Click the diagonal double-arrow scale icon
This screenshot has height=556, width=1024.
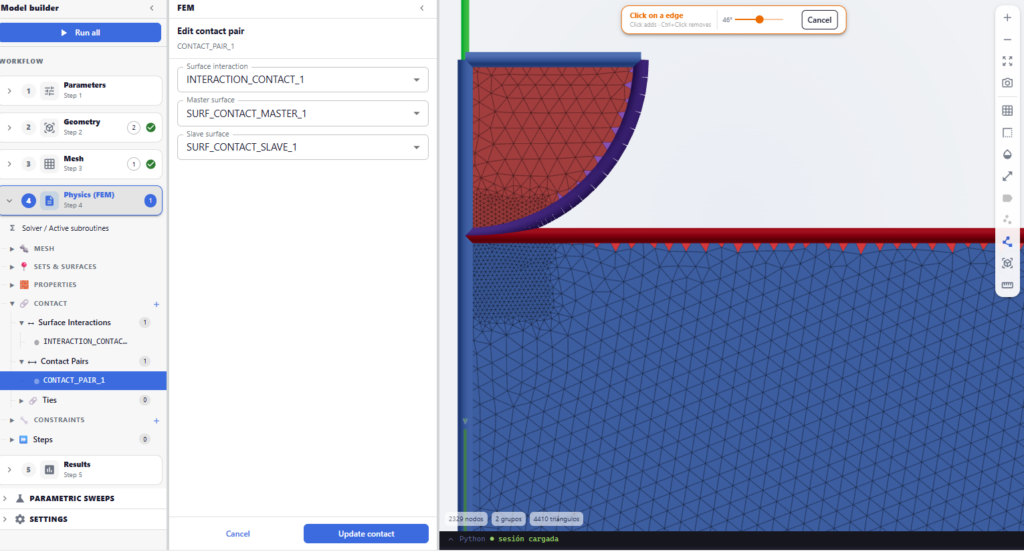[x=1007, y=176]
